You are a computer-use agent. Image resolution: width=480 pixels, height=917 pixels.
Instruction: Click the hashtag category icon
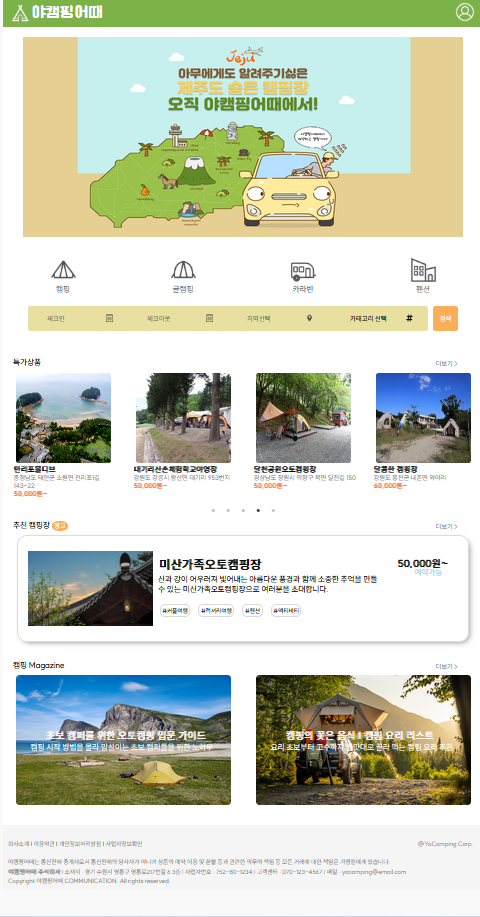(409, 318)
